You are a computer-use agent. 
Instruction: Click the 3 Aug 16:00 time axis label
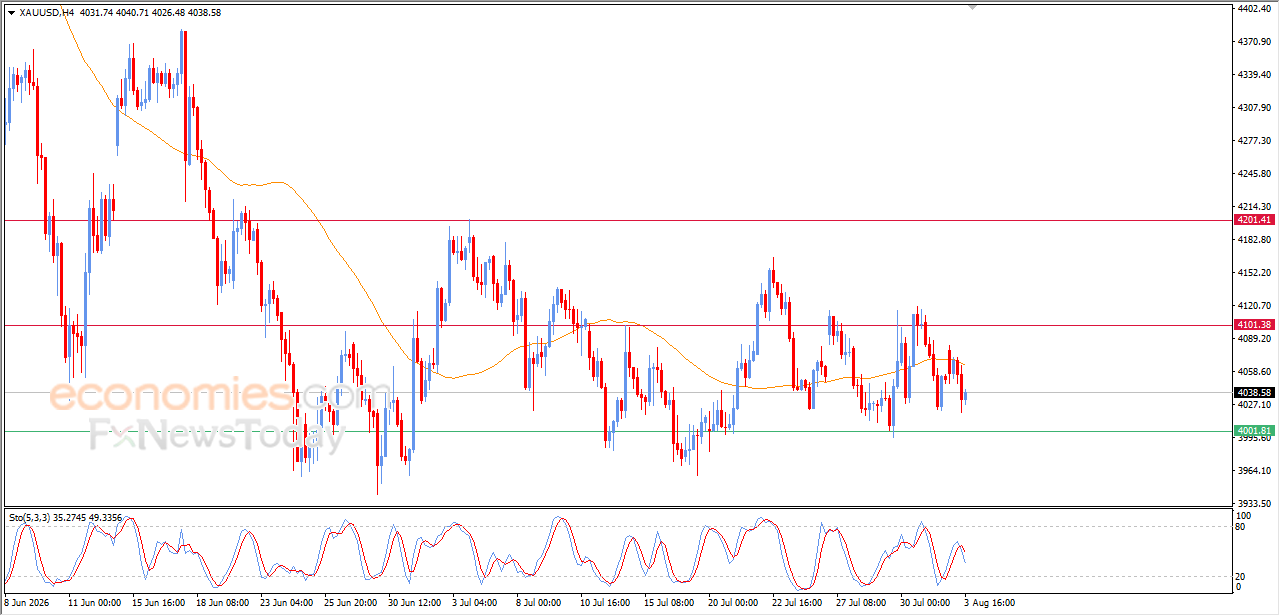click(988, 603)
